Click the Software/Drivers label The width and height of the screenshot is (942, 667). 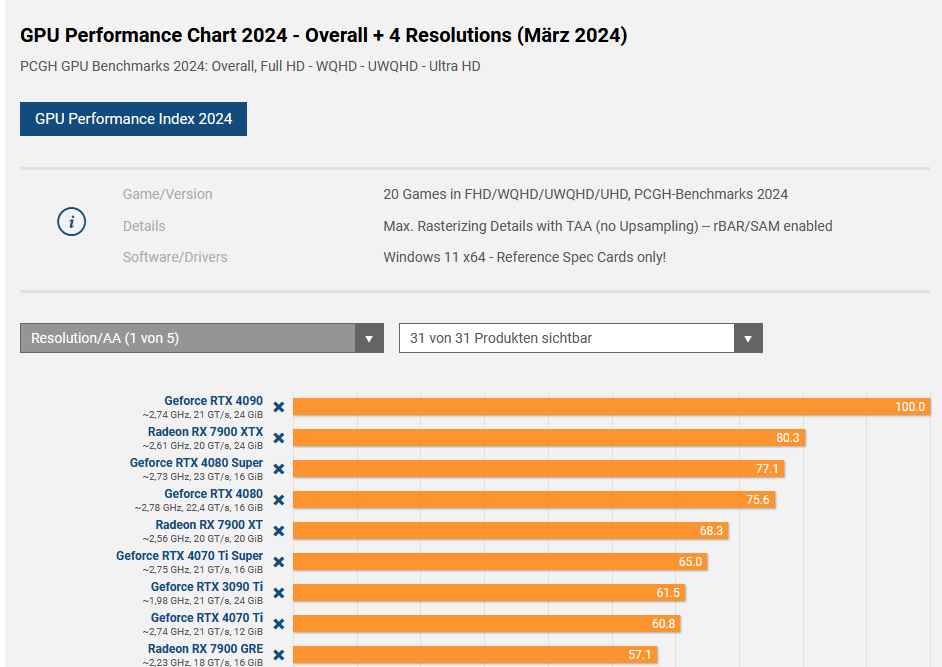175,257
